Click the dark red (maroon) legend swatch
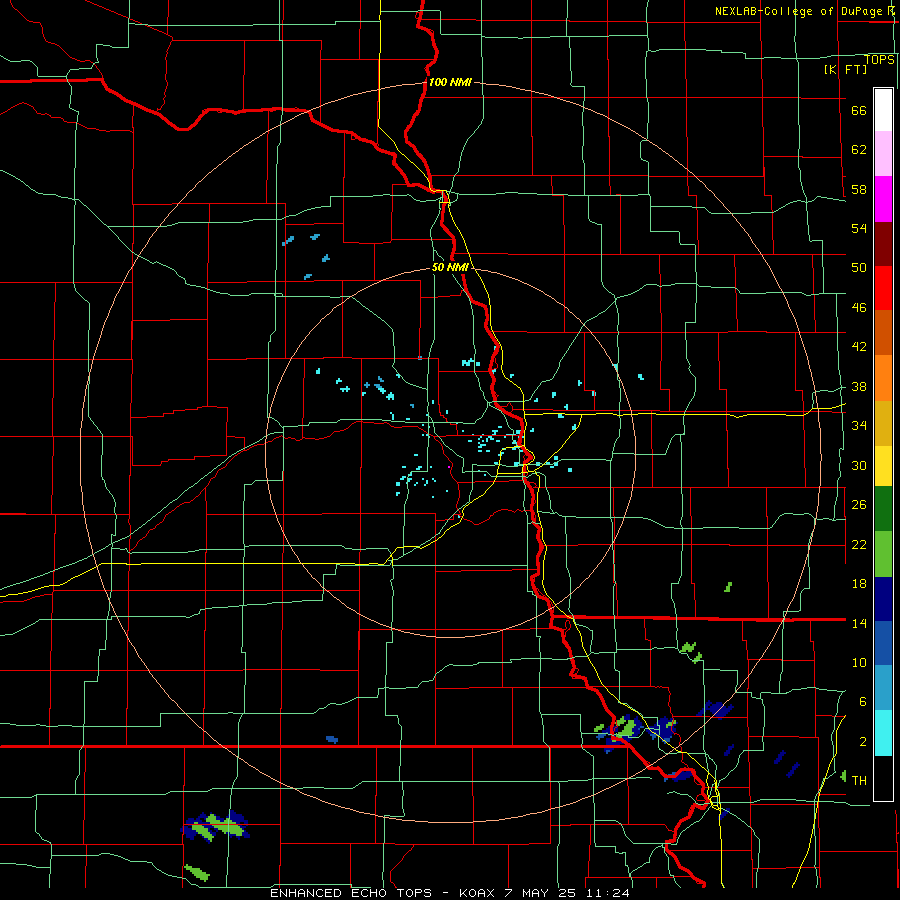900x900 pixels. click(883, 244)
